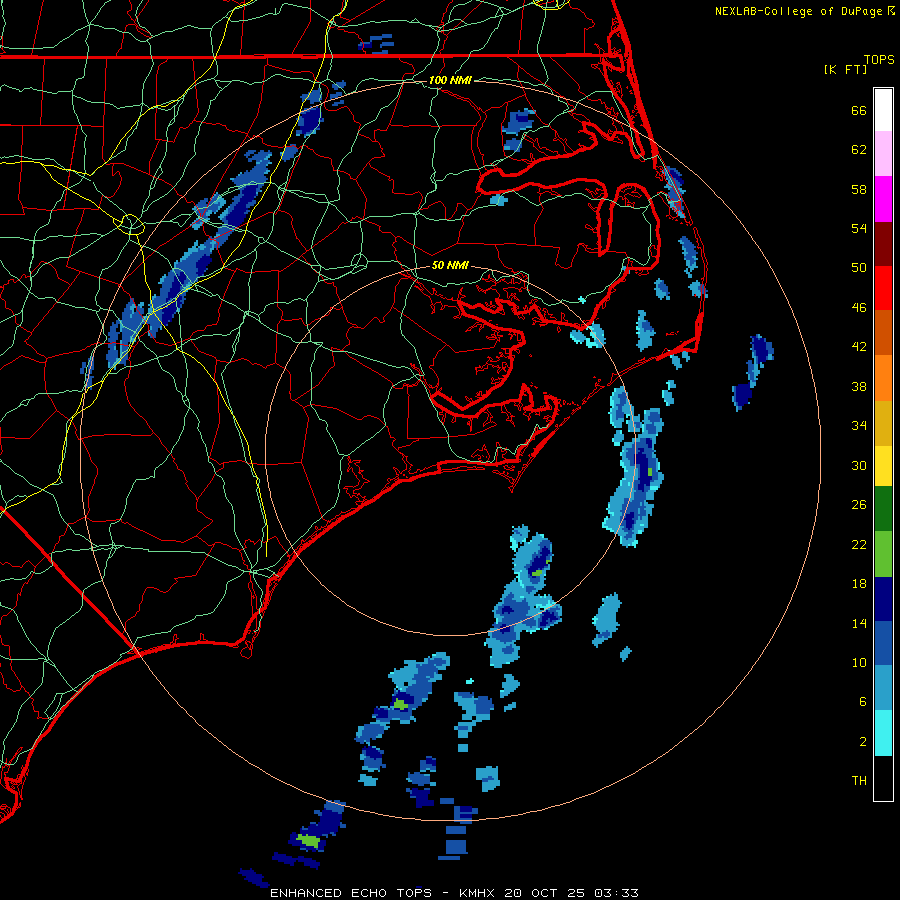The image size is (900, 900).
Task: Click the legend value "2"
Action: point(863,742)
